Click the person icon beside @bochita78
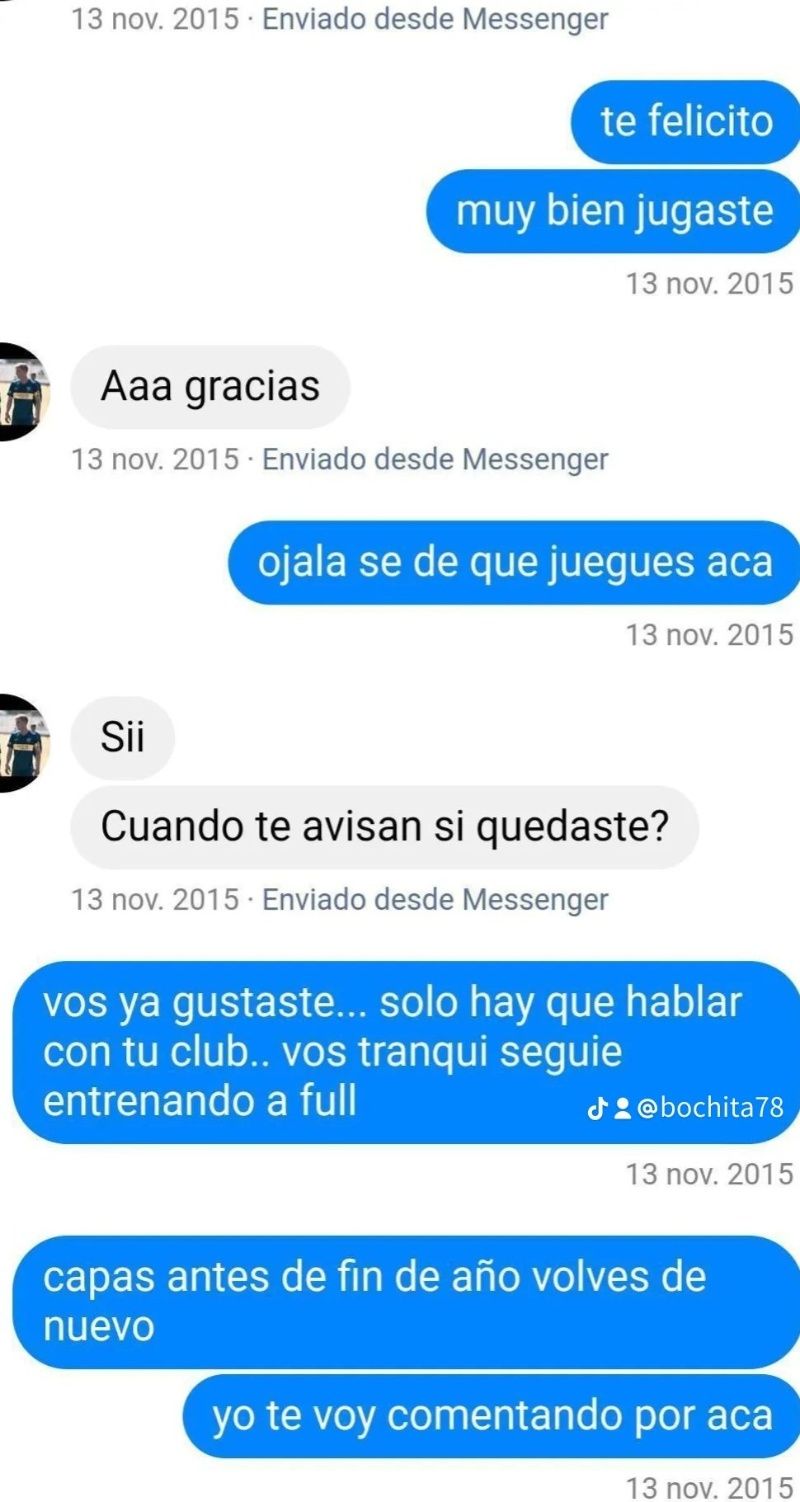Screen dimensions: 800x1502 tap(620, 1108)
